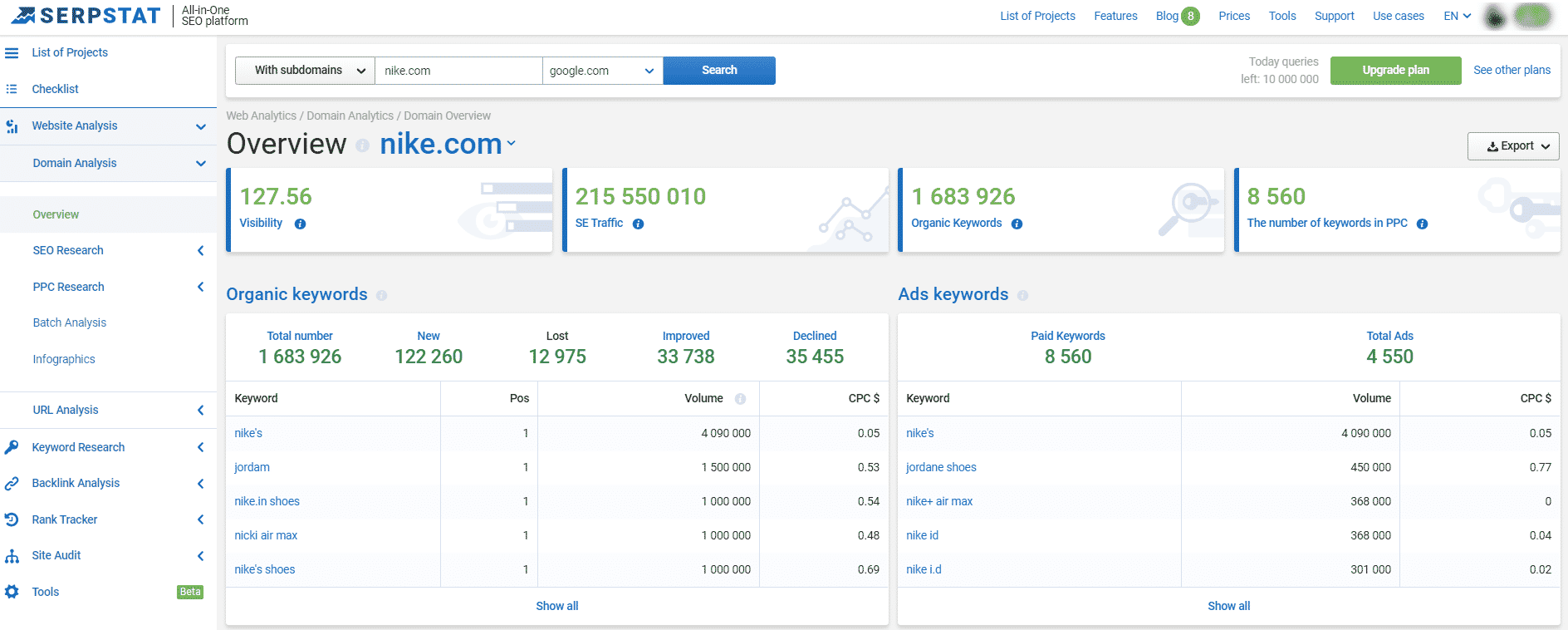Click the ads keyword 'jordane shoes'

point(941,467)
